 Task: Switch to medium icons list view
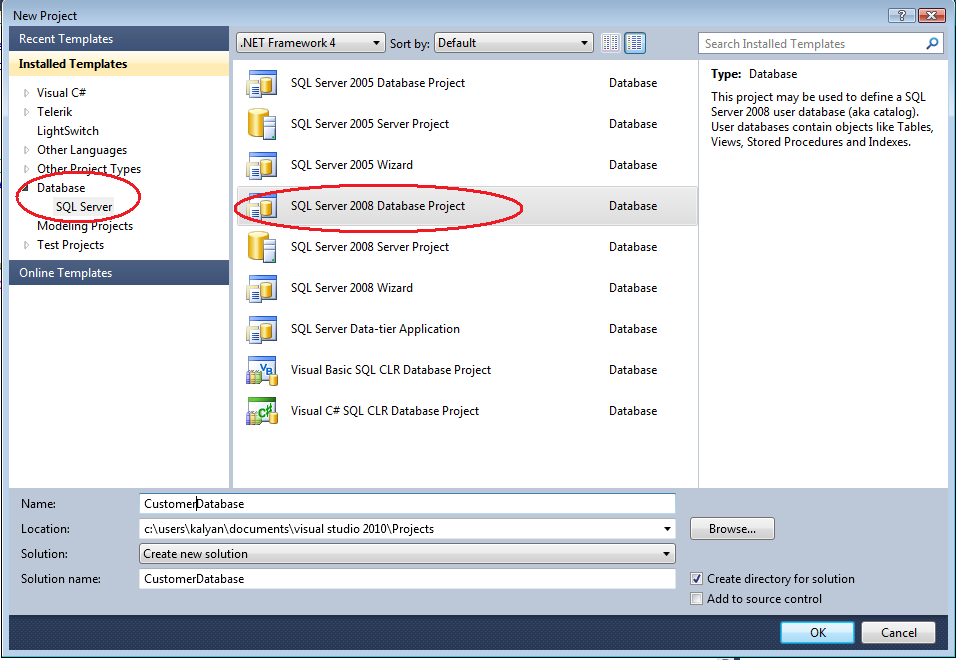pos(635,43)
